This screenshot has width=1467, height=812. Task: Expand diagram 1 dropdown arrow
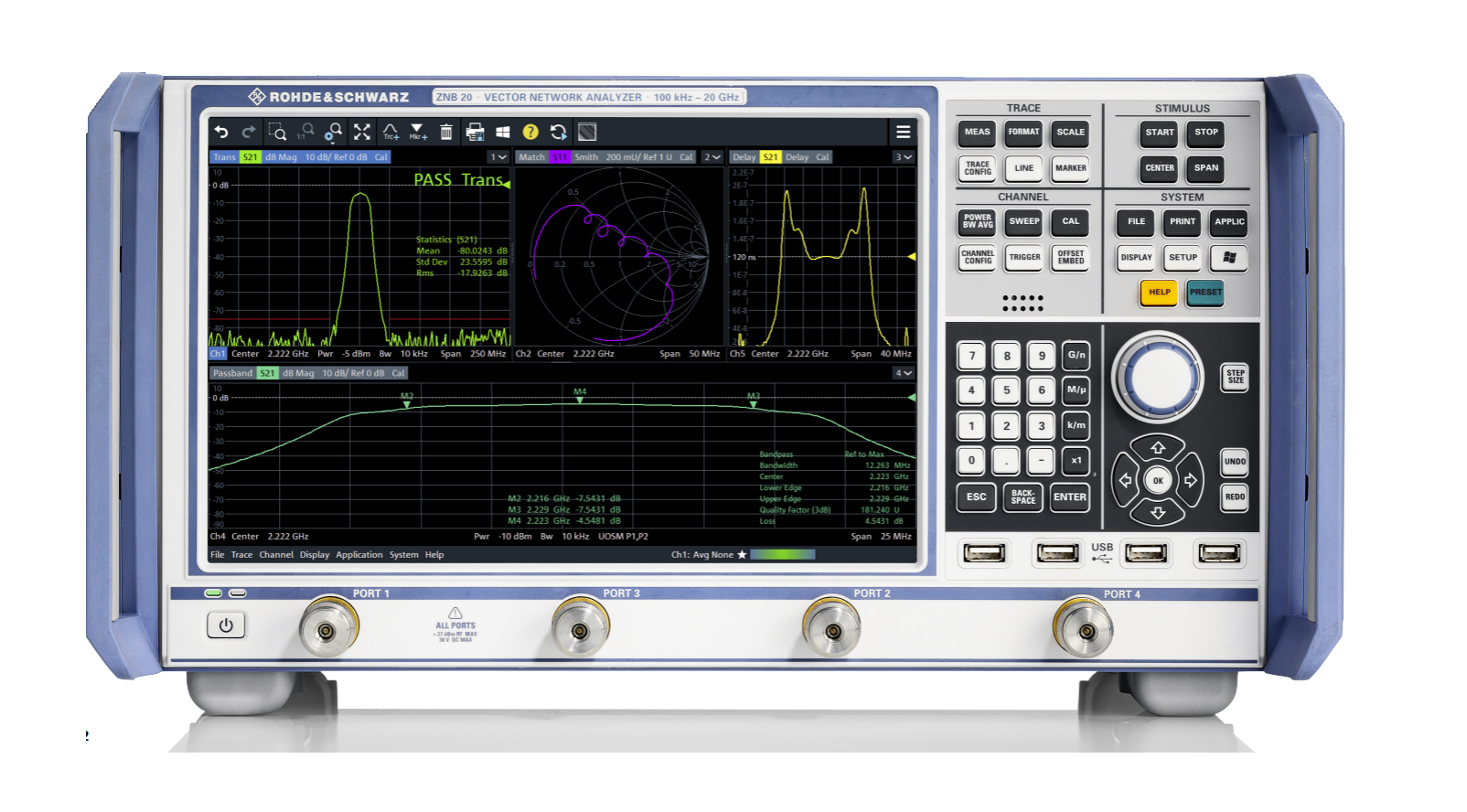498,157
